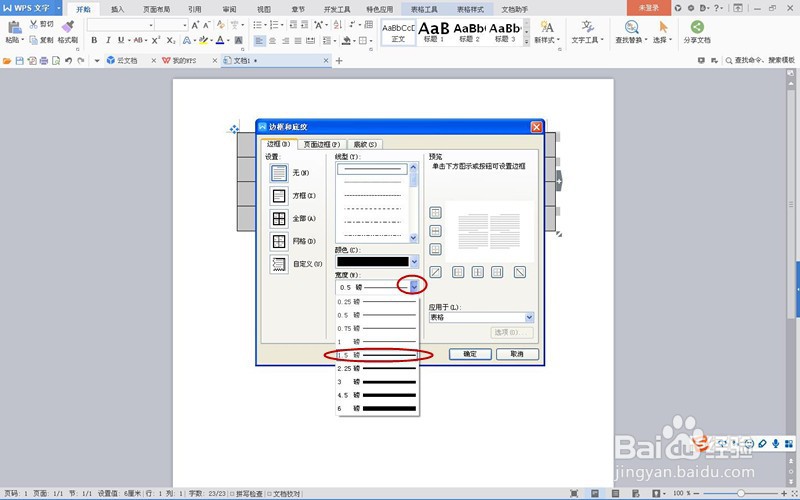
Task: Toggle diagonal-down border button in preview
Action: pos(520,272)
